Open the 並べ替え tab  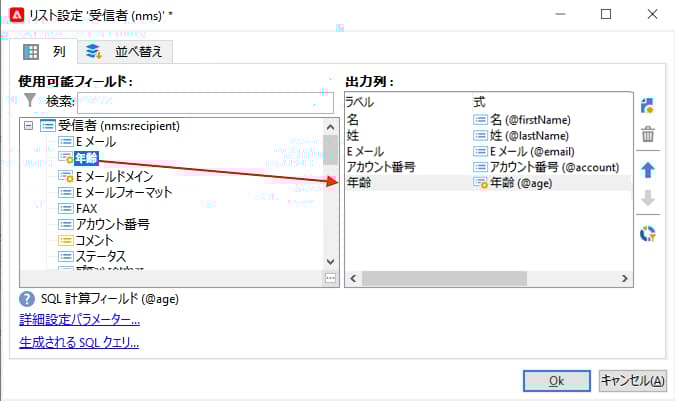(125, 52)
